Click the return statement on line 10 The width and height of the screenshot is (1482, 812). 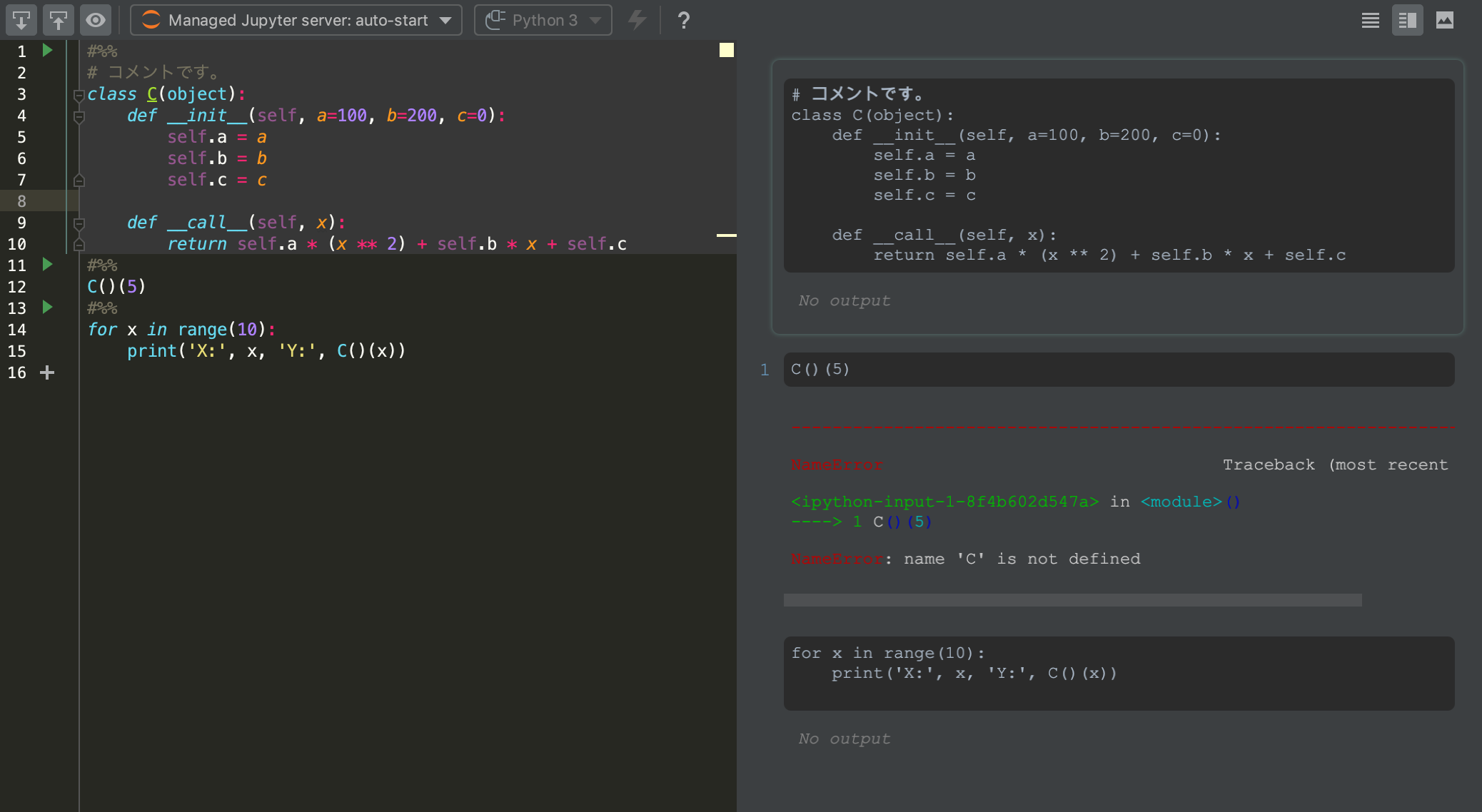coord(396,244)
